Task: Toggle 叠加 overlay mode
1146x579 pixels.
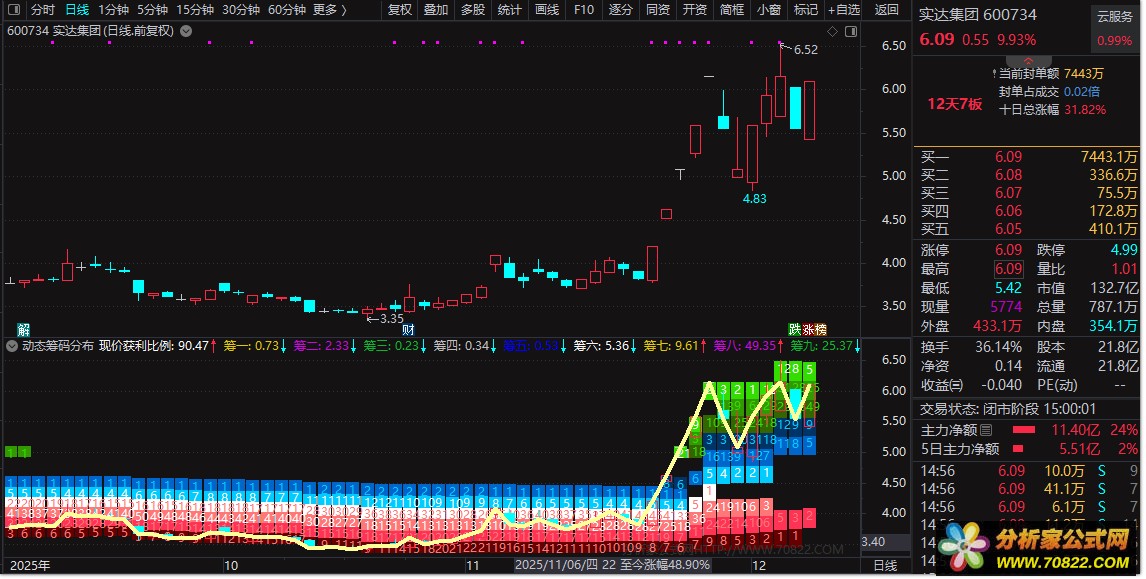Action: click(x=435, y=10)
